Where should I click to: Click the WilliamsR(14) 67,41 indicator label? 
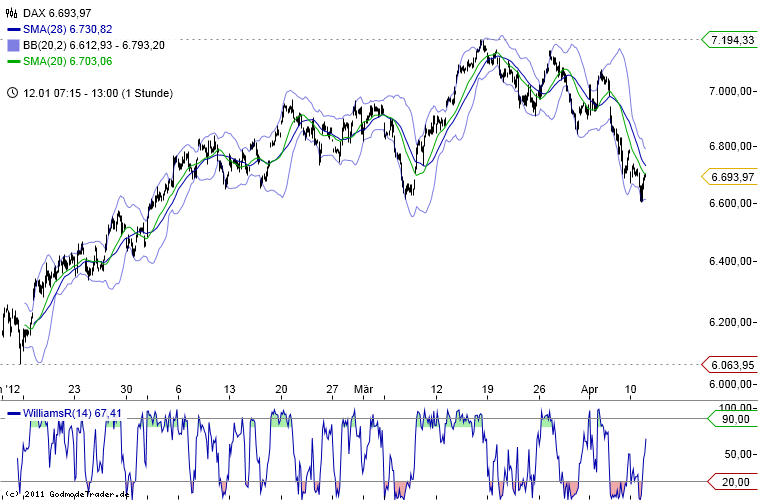click(72, 414)
